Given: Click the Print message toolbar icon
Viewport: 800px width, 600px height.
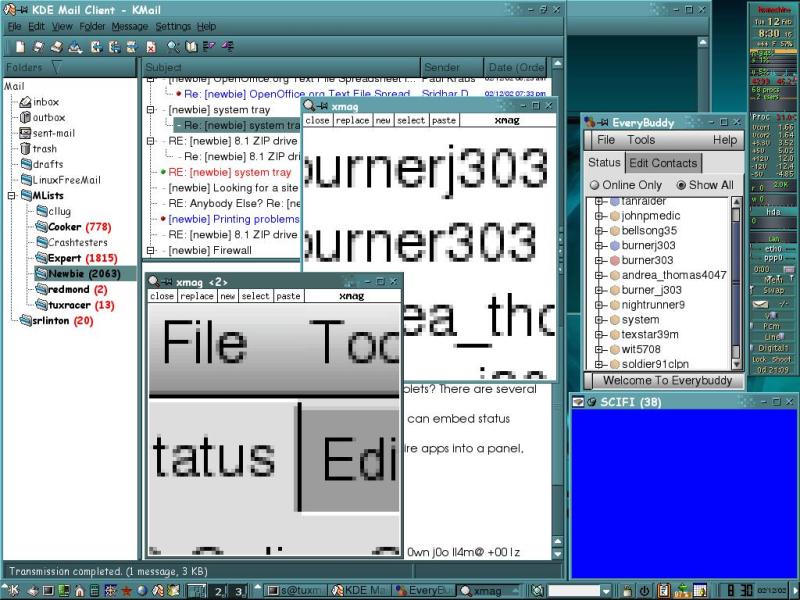Looking at the screenshot, I should [x=56, y=47].
